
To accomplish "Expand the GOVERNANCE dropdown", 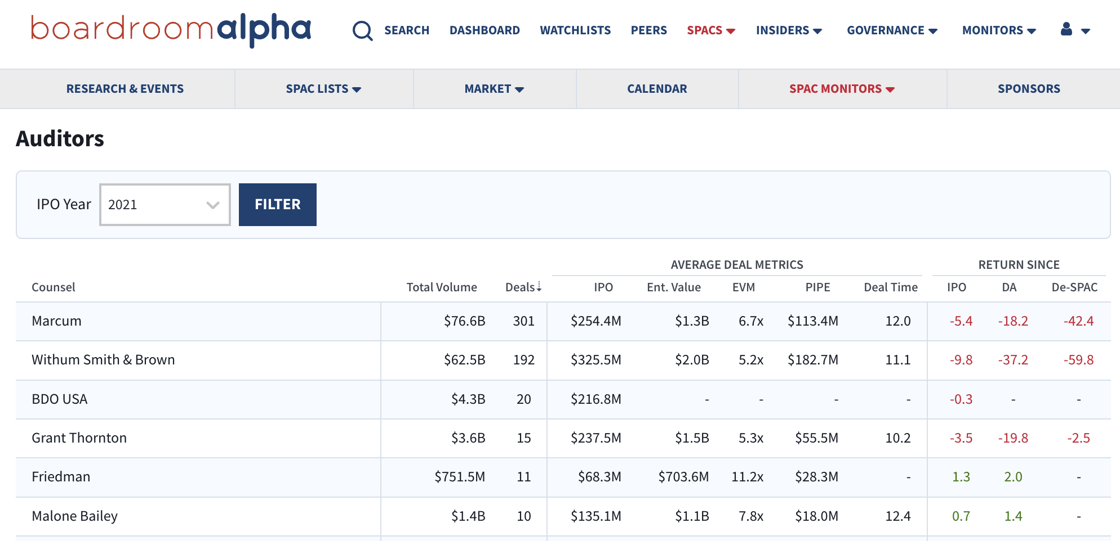I will (892, 31).
